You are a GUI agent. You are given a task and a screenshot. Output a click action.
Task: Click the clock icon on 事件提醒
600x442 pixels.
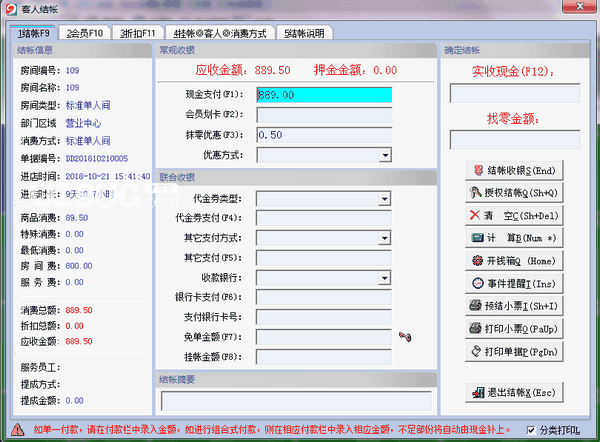(x=478, y=283)
